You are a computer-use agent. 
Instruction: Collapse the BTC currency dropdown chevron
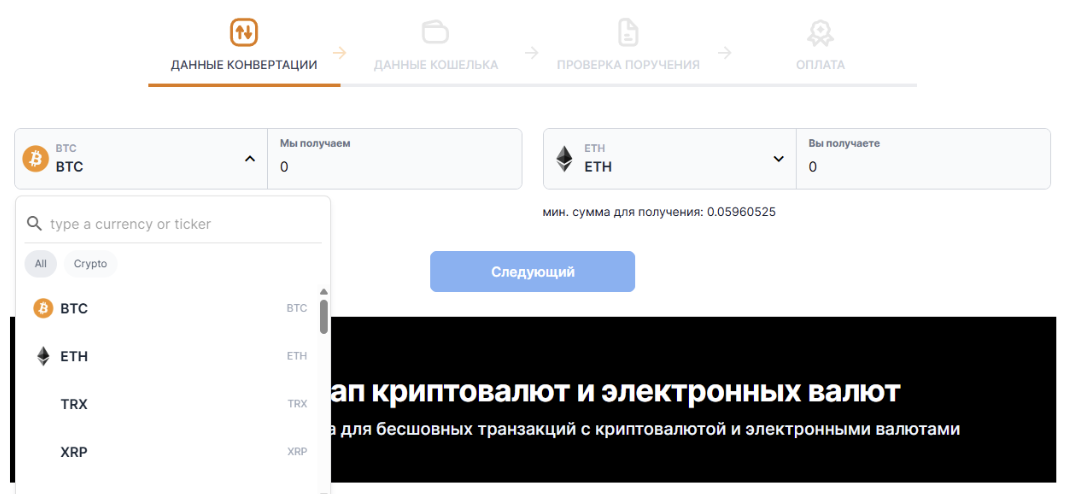250,159
